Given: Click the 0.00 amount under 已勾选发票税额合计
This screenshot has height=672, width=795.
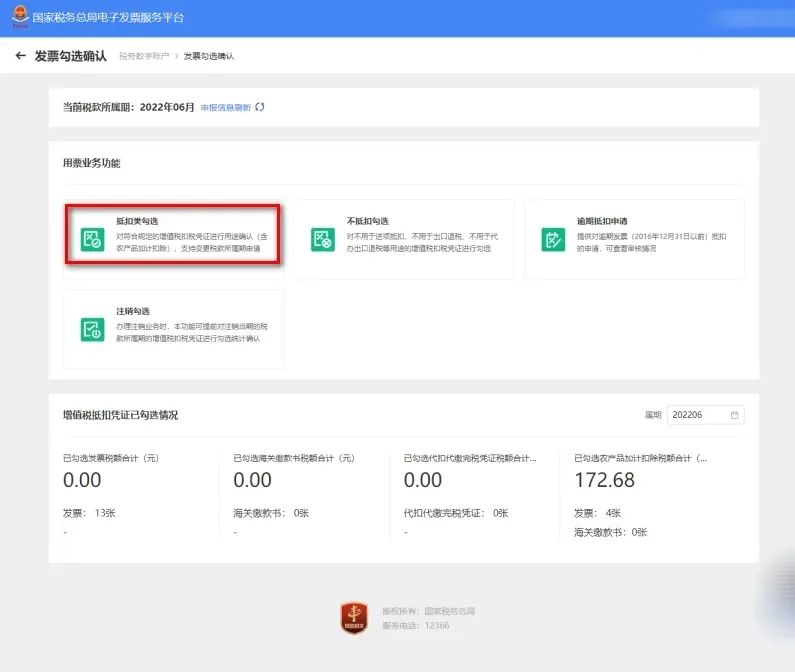Looking at the screenshot, I should pyautogui.click(x=82, y=480).
